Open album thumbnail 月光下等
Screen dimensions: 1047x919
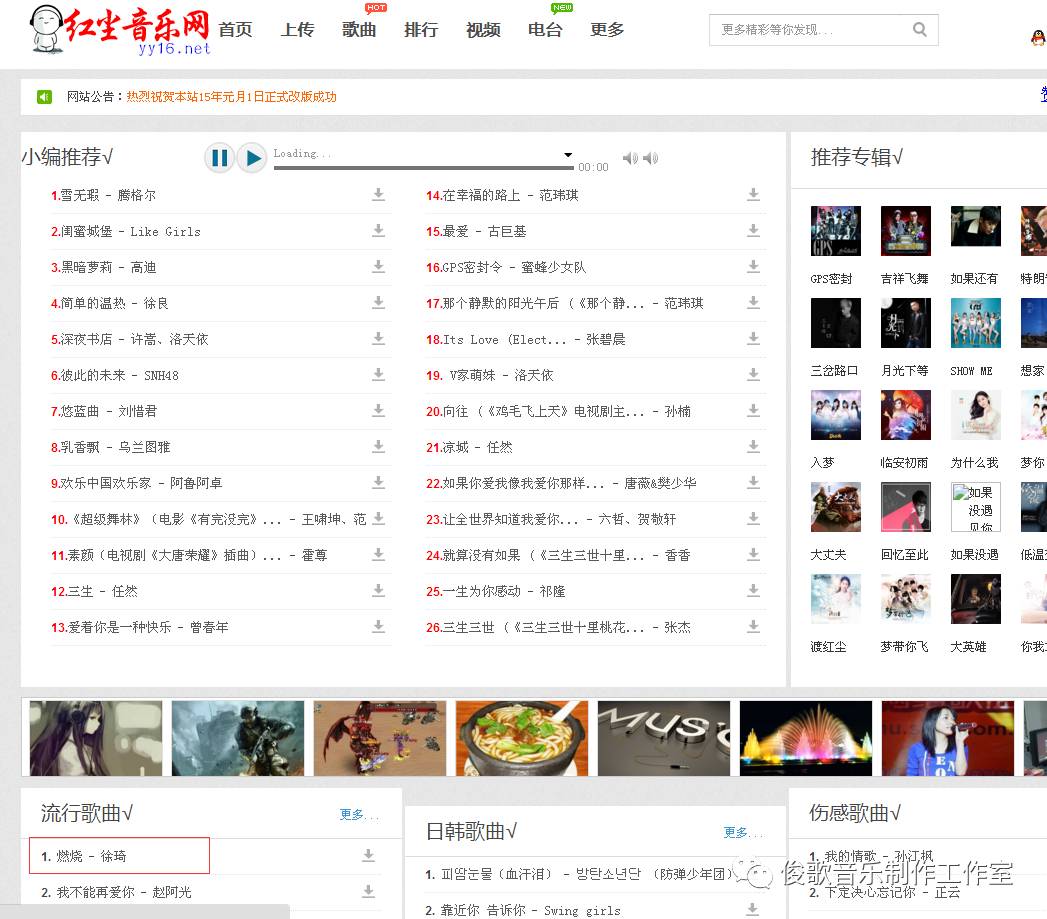(x=905, y=323)
